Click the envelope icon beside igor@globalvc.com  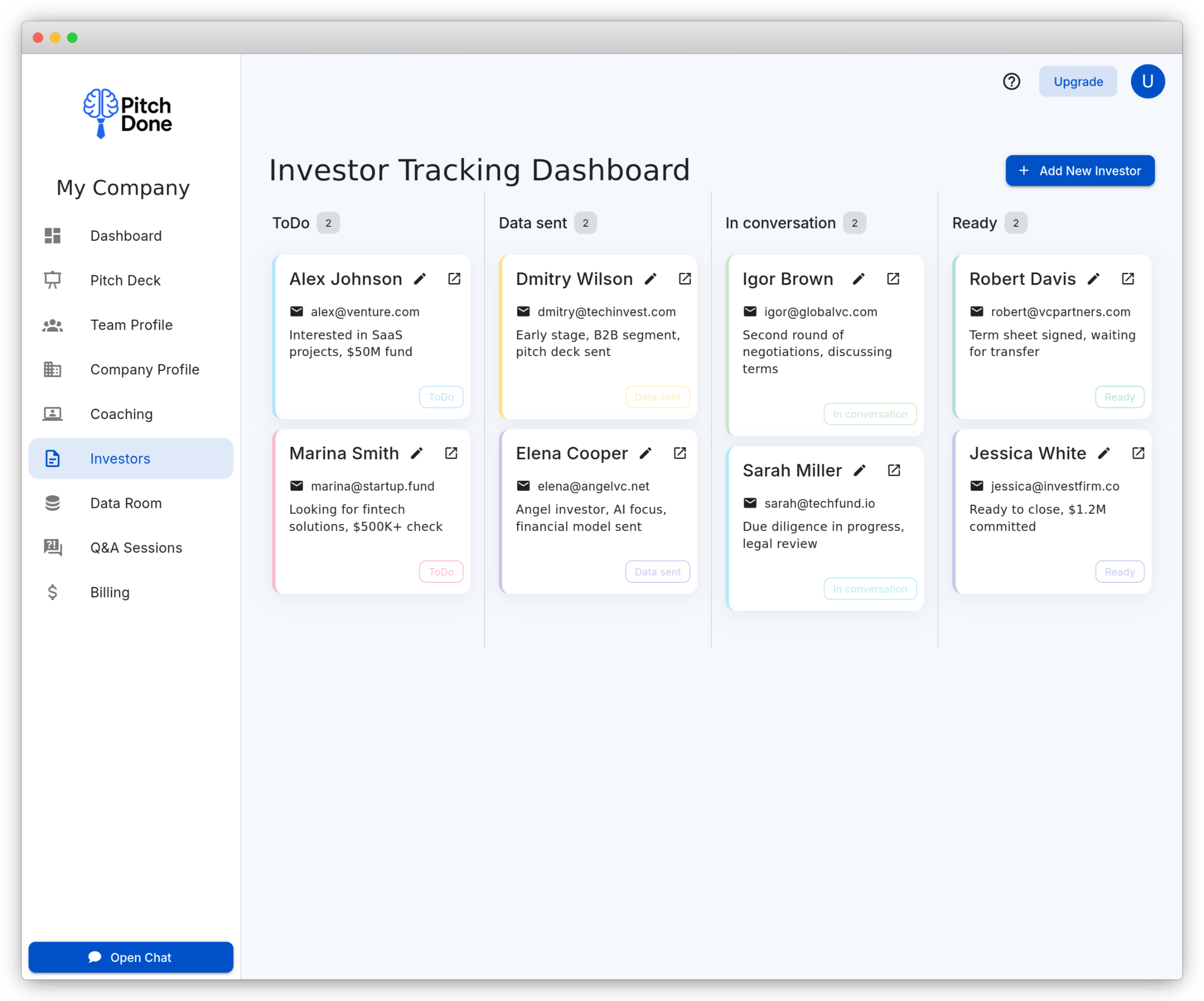click(x=750, y=311)
